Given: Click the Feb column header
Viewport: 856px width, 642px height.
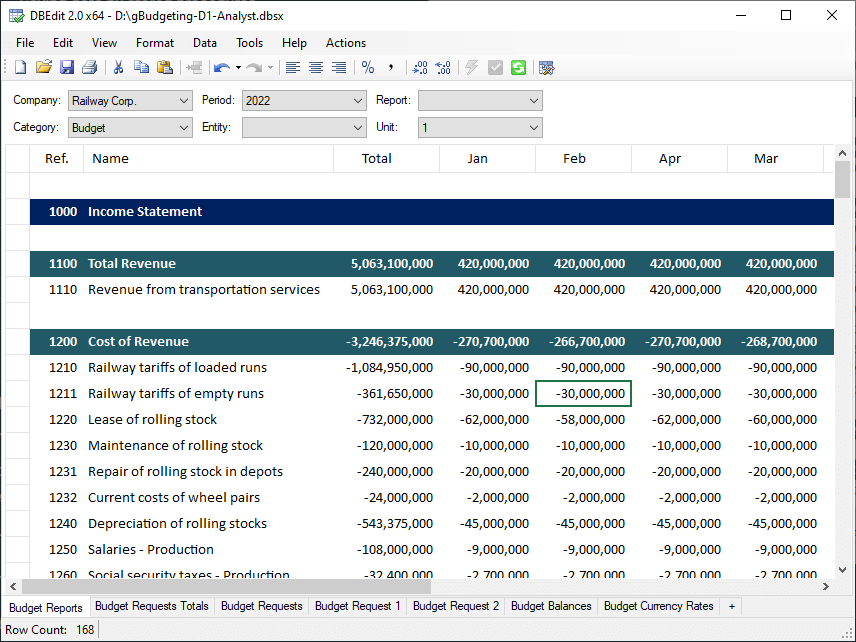Looking at the screenshot, I should coord(584,158).
